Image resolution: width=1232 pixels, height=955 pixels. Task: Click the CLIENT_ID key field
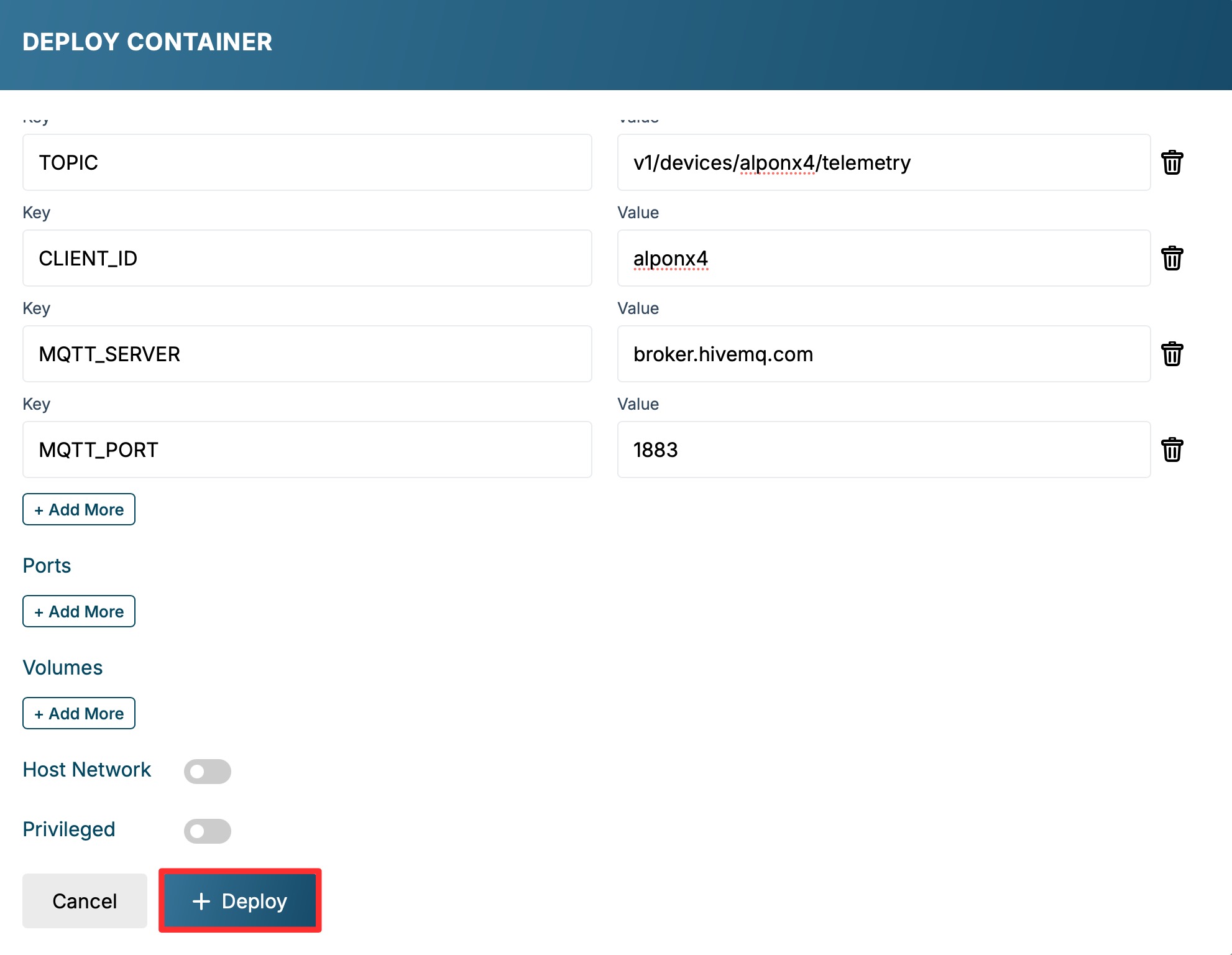pos(306,258)
